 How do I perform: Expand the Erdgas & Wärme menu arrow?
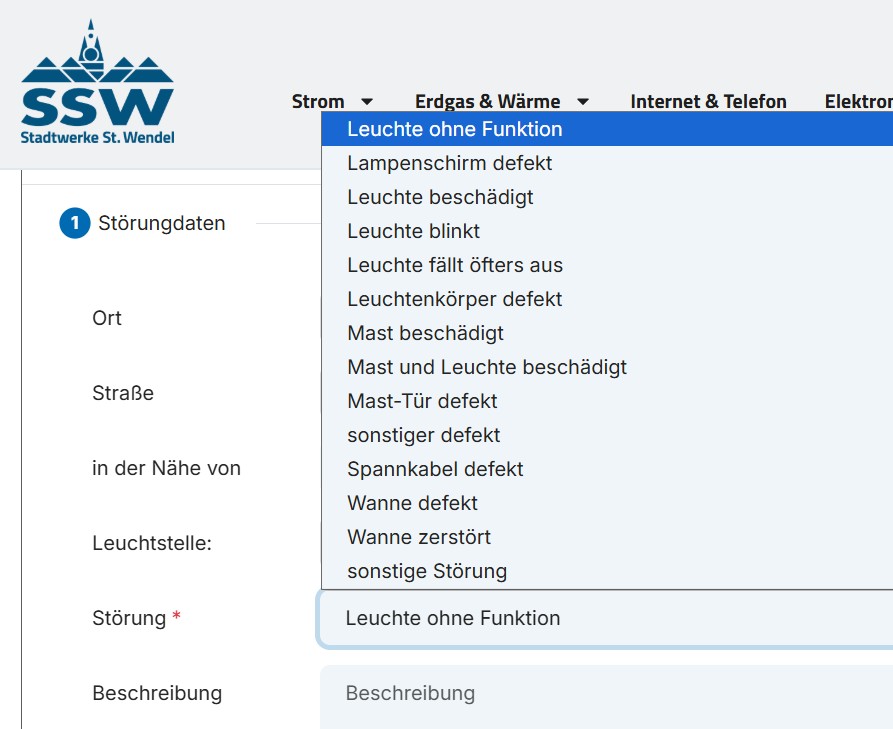(x=583, y=102)
